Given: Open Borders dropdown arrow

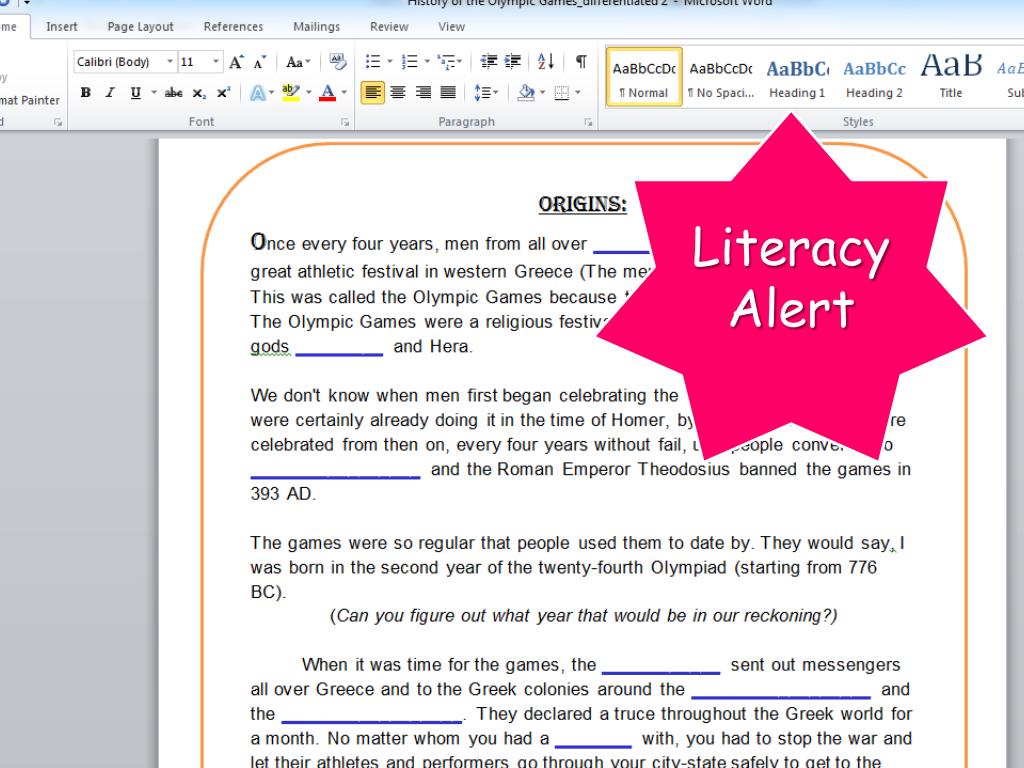Looking at the screenshot, I should (x=578, y=93).
